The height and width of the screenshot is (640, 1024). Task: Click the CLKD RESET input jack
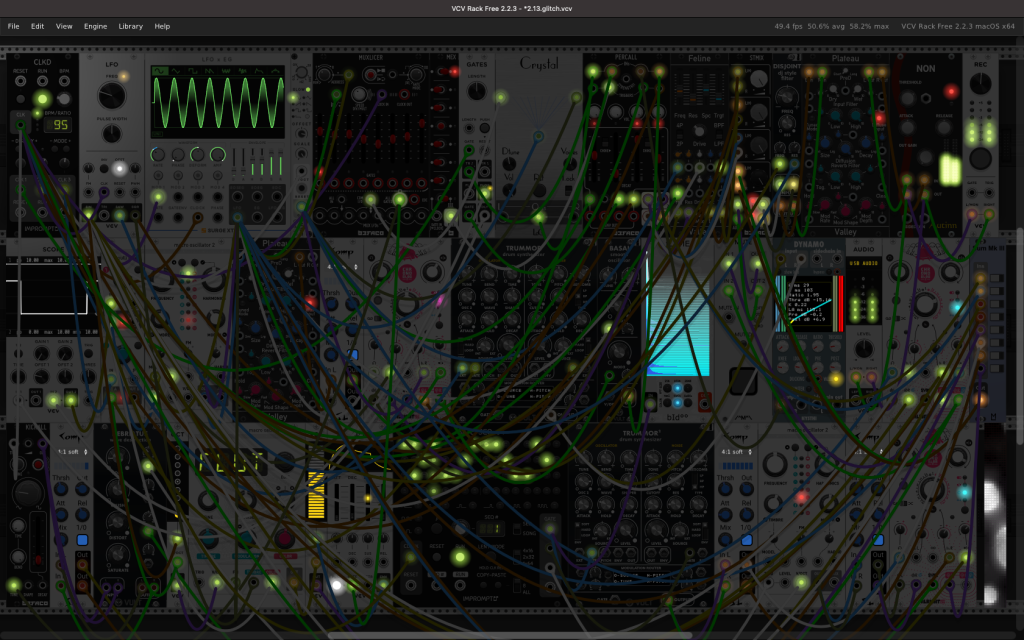pos(21,82)
